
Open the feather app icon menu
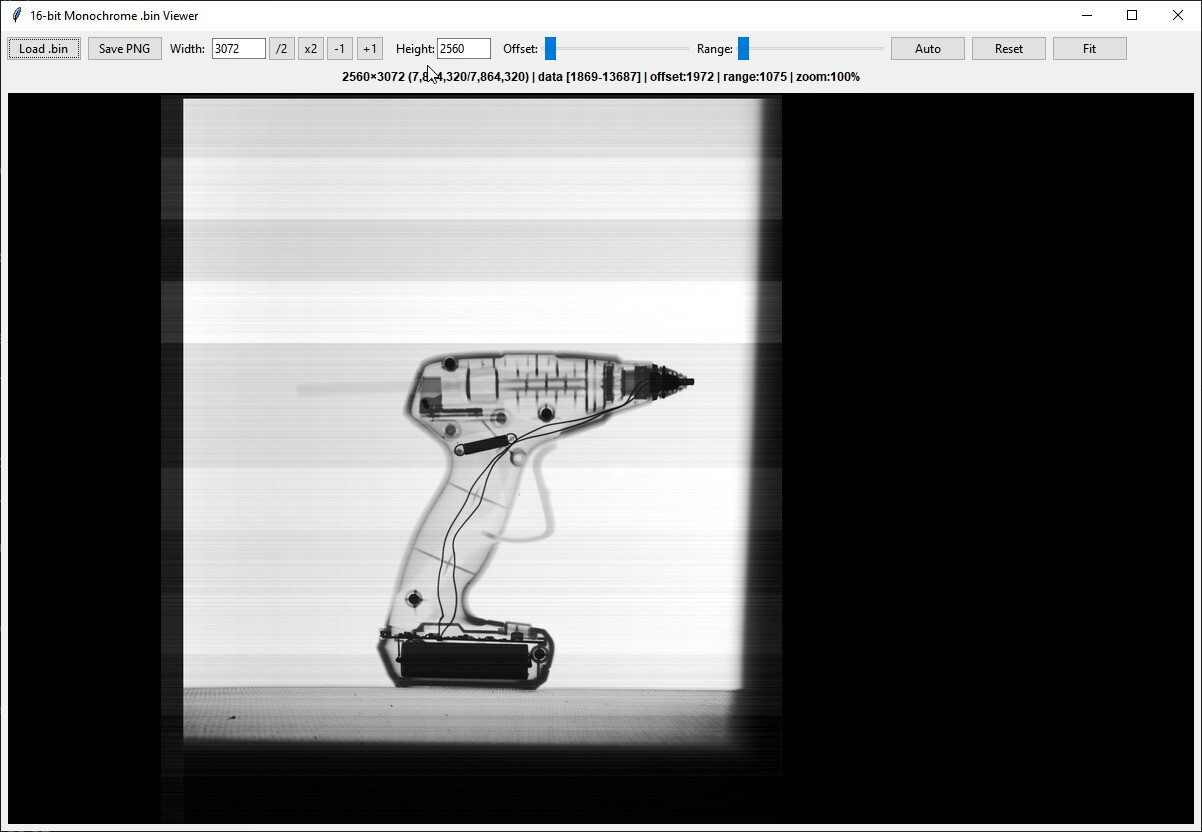[16, 15]
